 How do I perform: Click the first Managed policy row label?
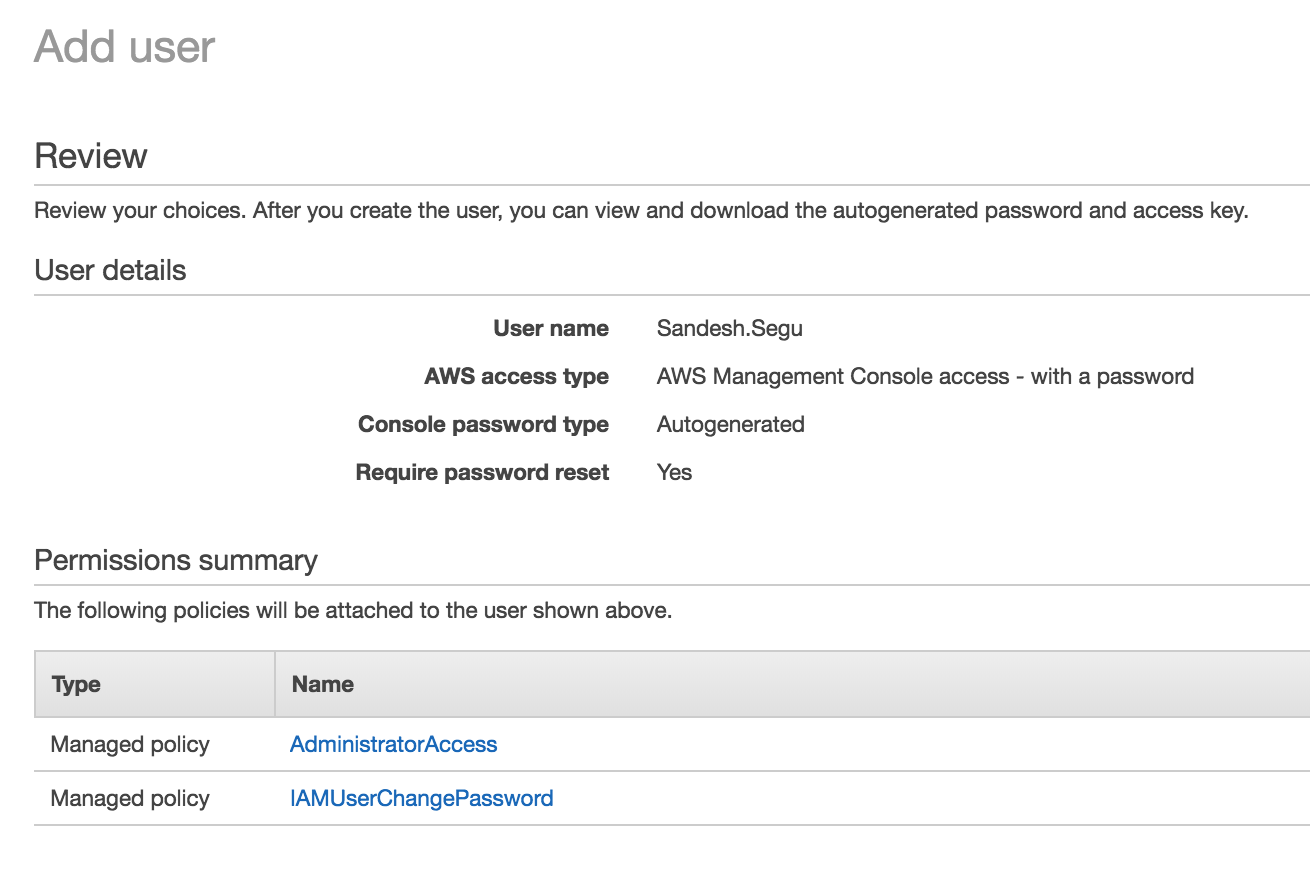(129, 744)
